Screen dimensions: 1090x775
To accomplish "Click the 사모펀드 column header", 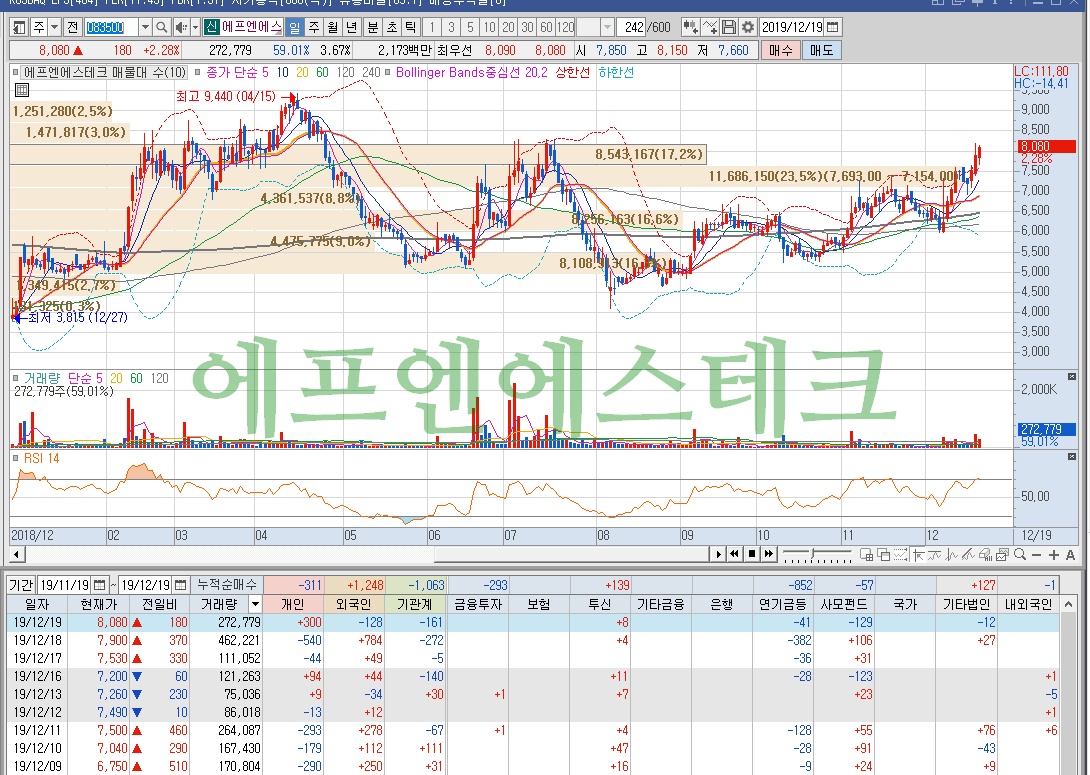I will tap(843, 605).
